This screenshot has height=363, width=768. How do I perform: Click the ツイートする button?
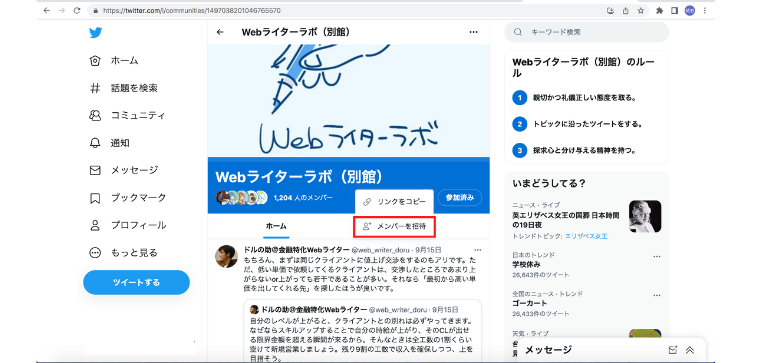pos(136,282)
